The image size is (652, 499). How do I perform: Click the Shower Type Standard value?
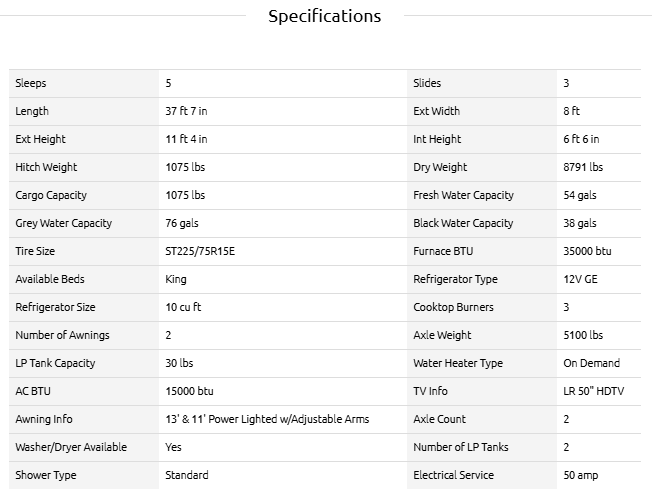187,475
